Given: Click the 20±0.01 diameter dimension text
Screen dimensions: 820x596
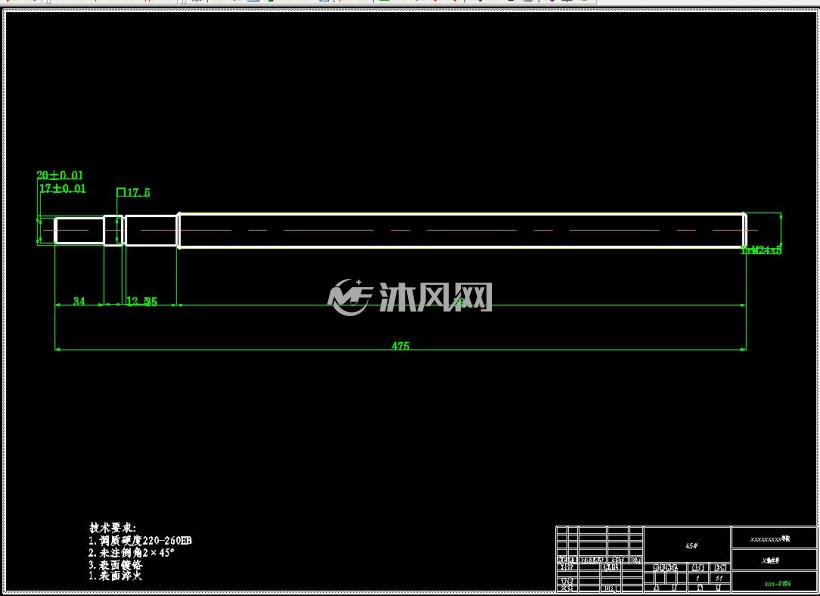Looking at the screenshot, I should tap(60, 175).
